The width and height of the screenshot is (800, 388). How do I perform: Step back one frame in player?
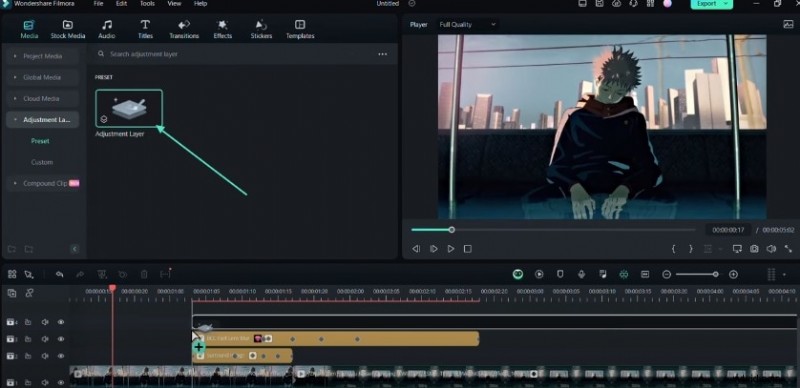(416, 249)
